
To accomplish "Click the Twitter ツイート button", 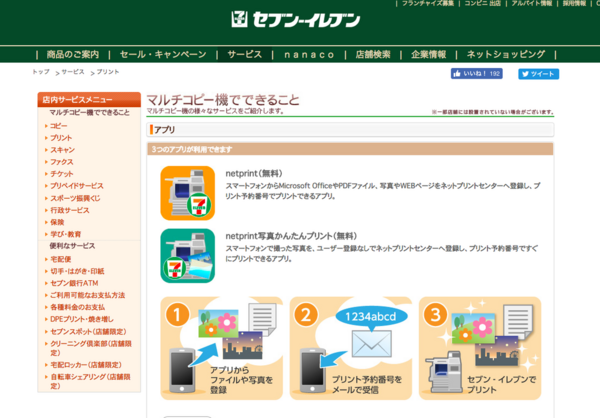I will pyautogui.click(x=538, y=74).
